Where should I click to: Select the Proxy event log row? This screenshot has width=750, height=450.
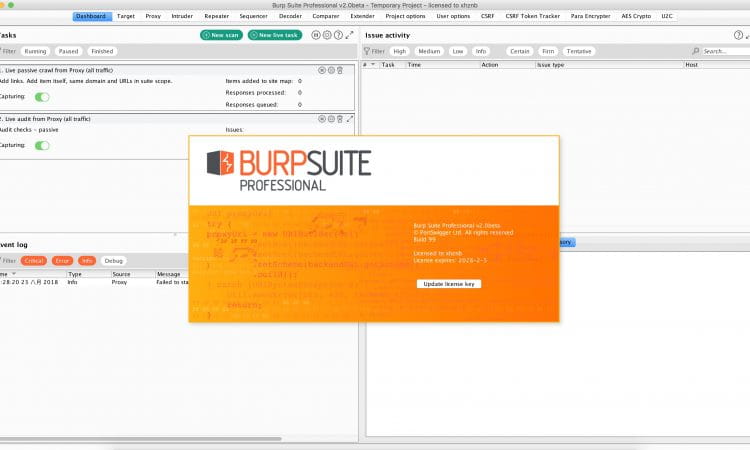click(x=94, y=282)
